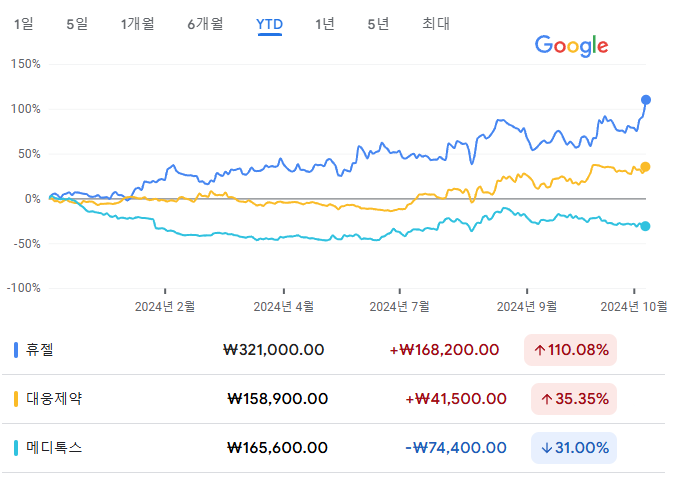Click the -50% y-axis label

click(27, 244)
